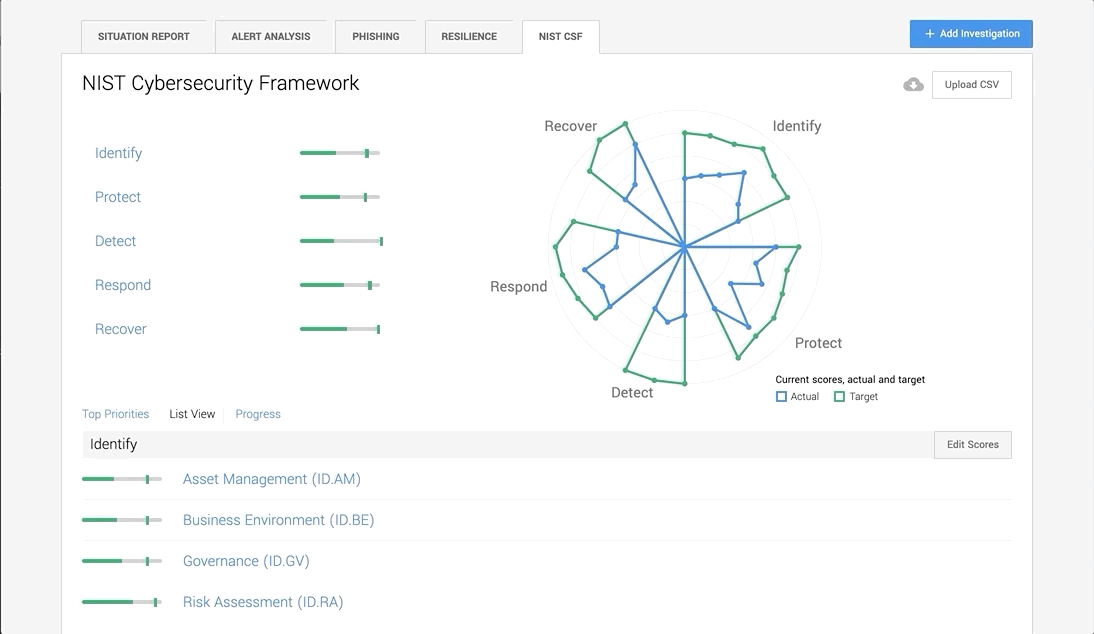
Task: Click the Protect score progress bar
Action: pos(340,197)
